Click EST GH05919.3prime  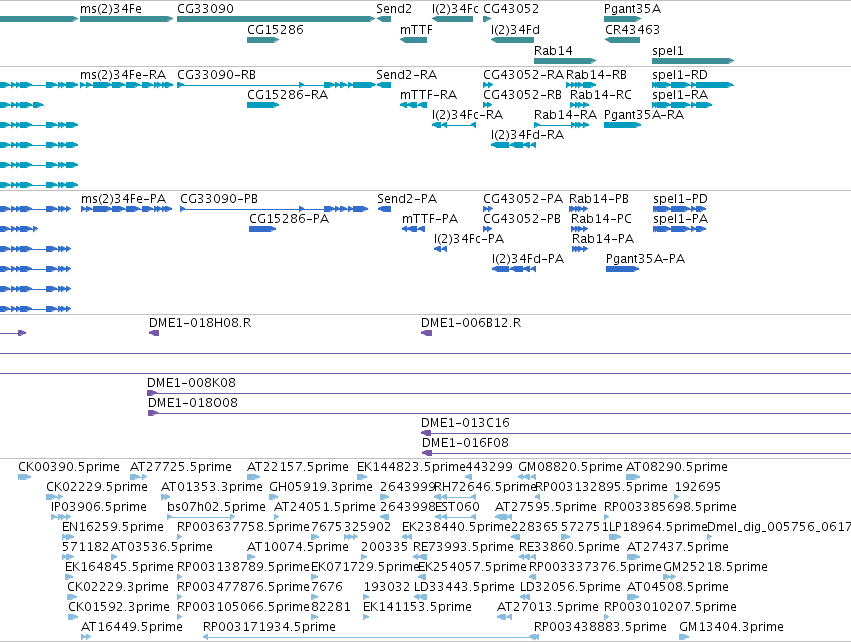[321, 487]
